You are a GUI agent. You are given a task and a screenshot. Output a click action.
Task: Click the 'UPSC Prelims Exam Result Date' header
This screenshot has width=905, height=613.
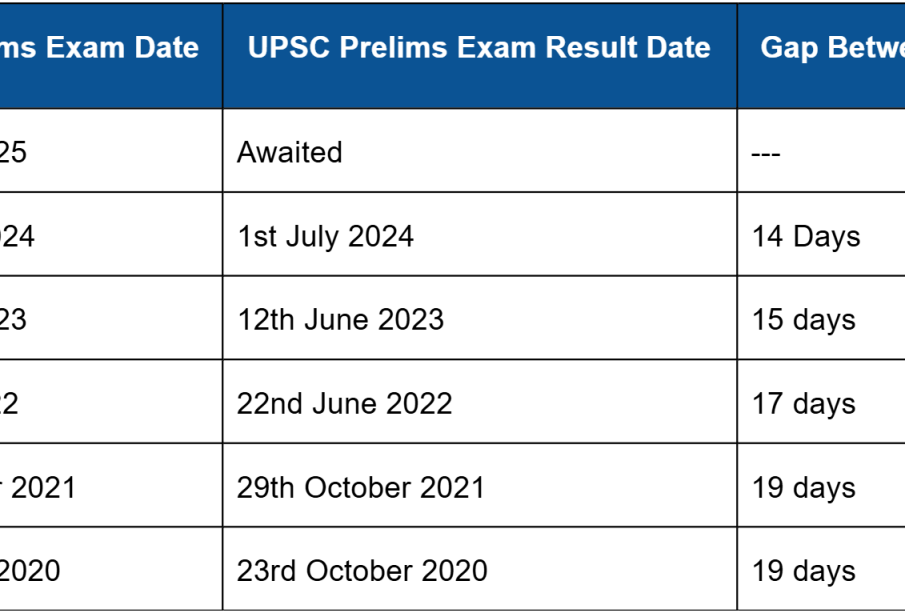tap(480, 56)
